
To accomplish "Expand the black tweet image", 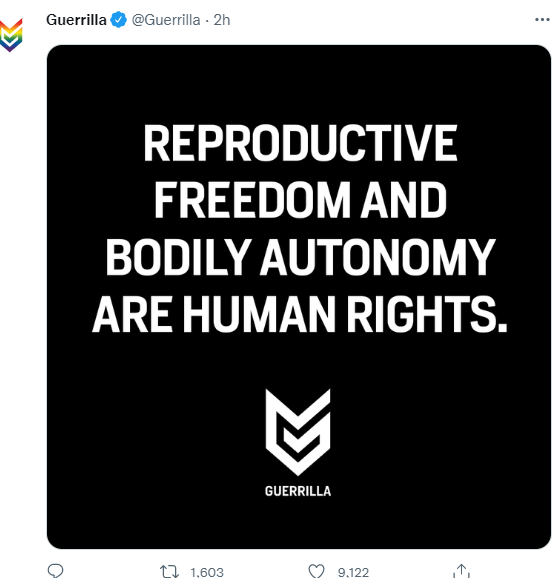I will [299, 297].
